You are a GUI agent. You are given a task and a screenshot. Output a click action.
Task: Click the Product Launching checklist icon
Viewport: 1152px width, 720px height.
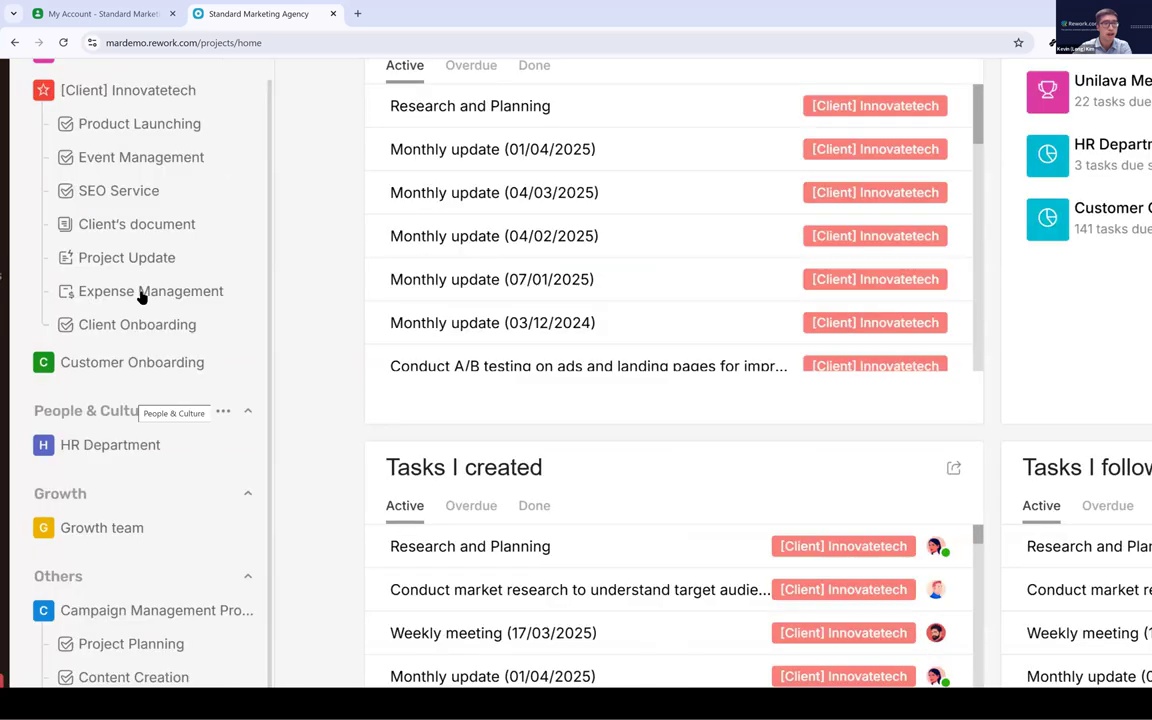pos(65,124)
